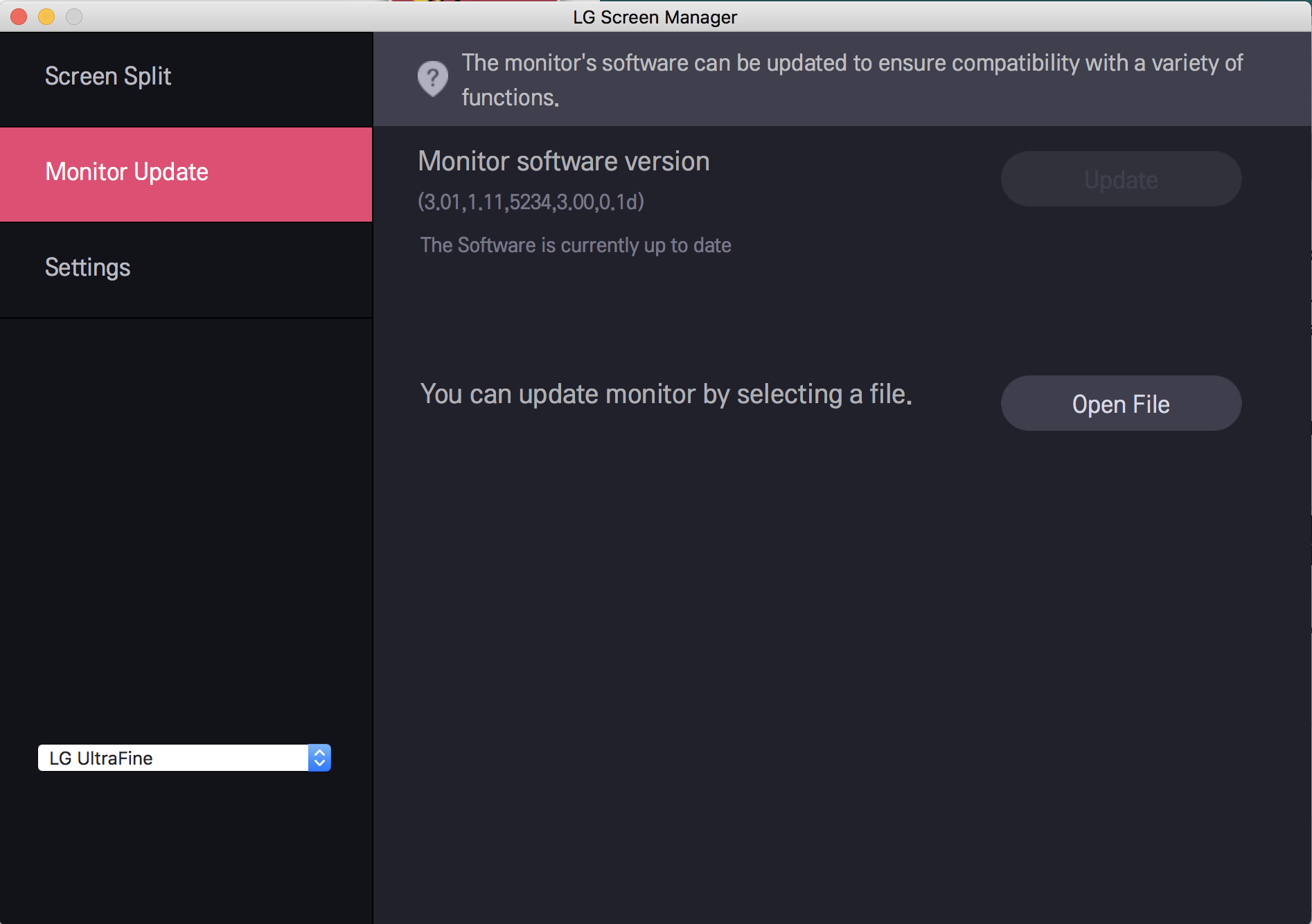Minimize the LG Screen Manager window
Screen dimensions: 1312x924
[46, 16]
